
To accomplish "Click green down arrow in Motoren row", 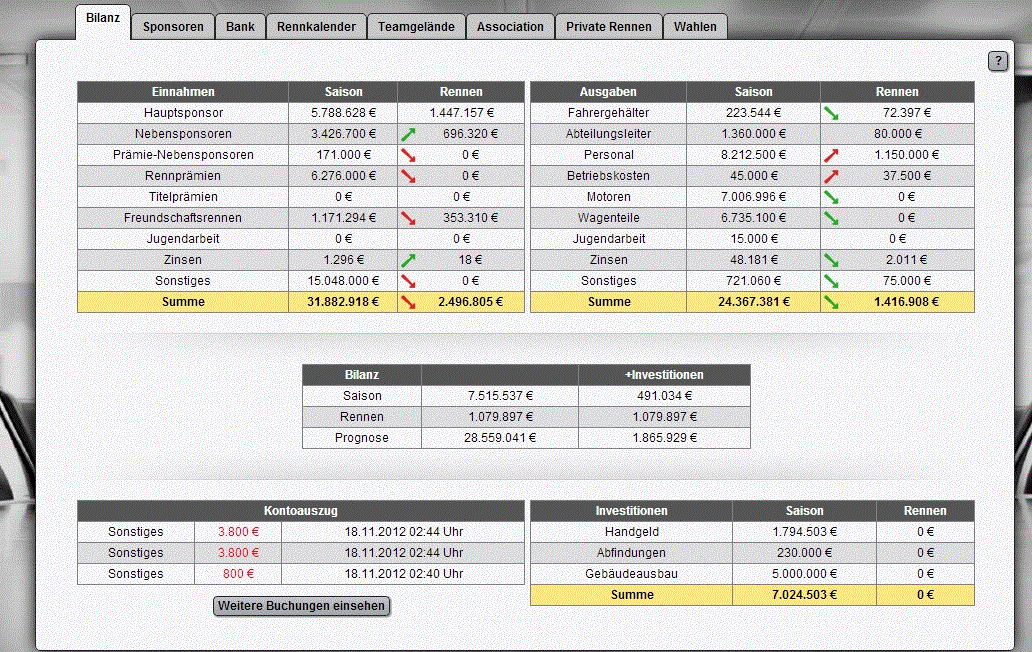I will pyautogui.click(x=831, y=197).
